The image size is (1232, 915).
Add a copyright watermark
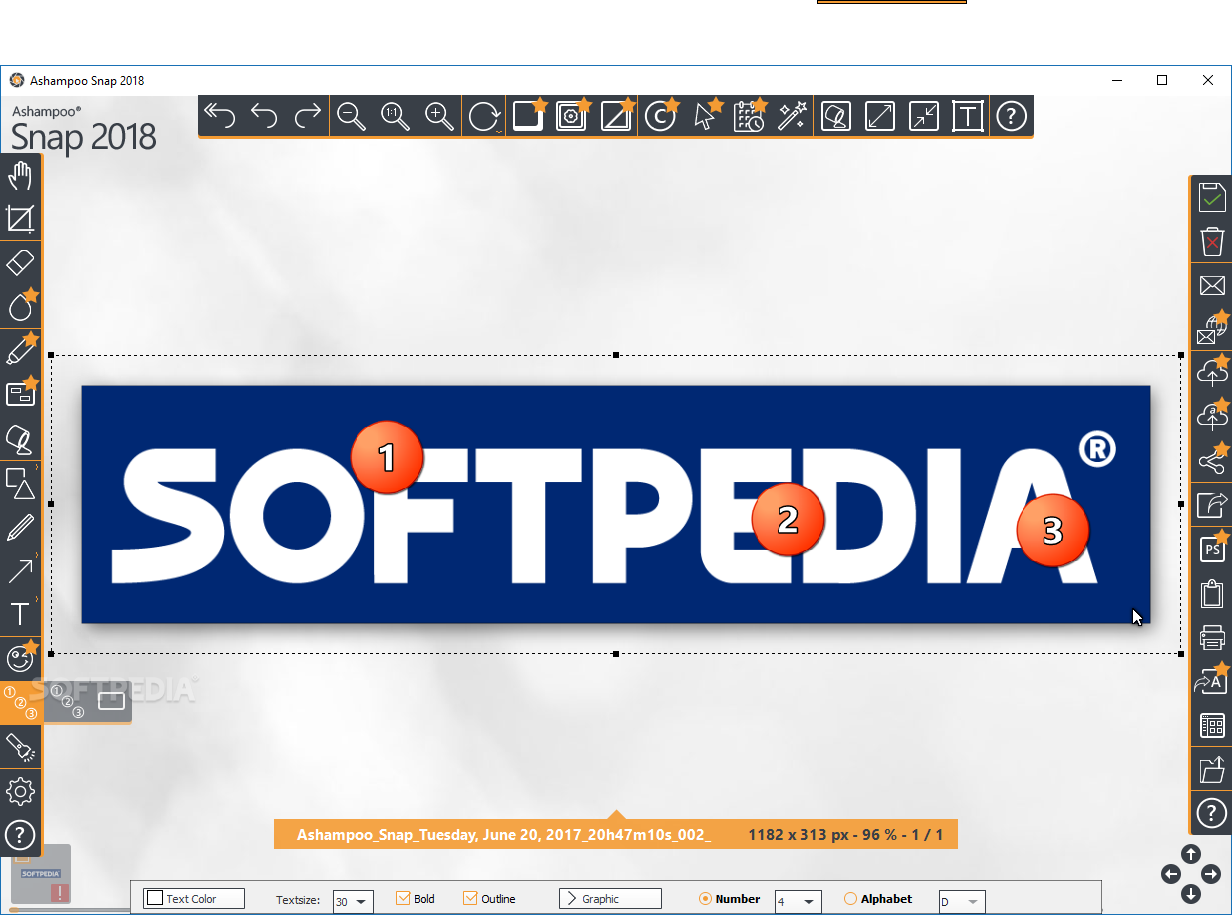point(660,116)
